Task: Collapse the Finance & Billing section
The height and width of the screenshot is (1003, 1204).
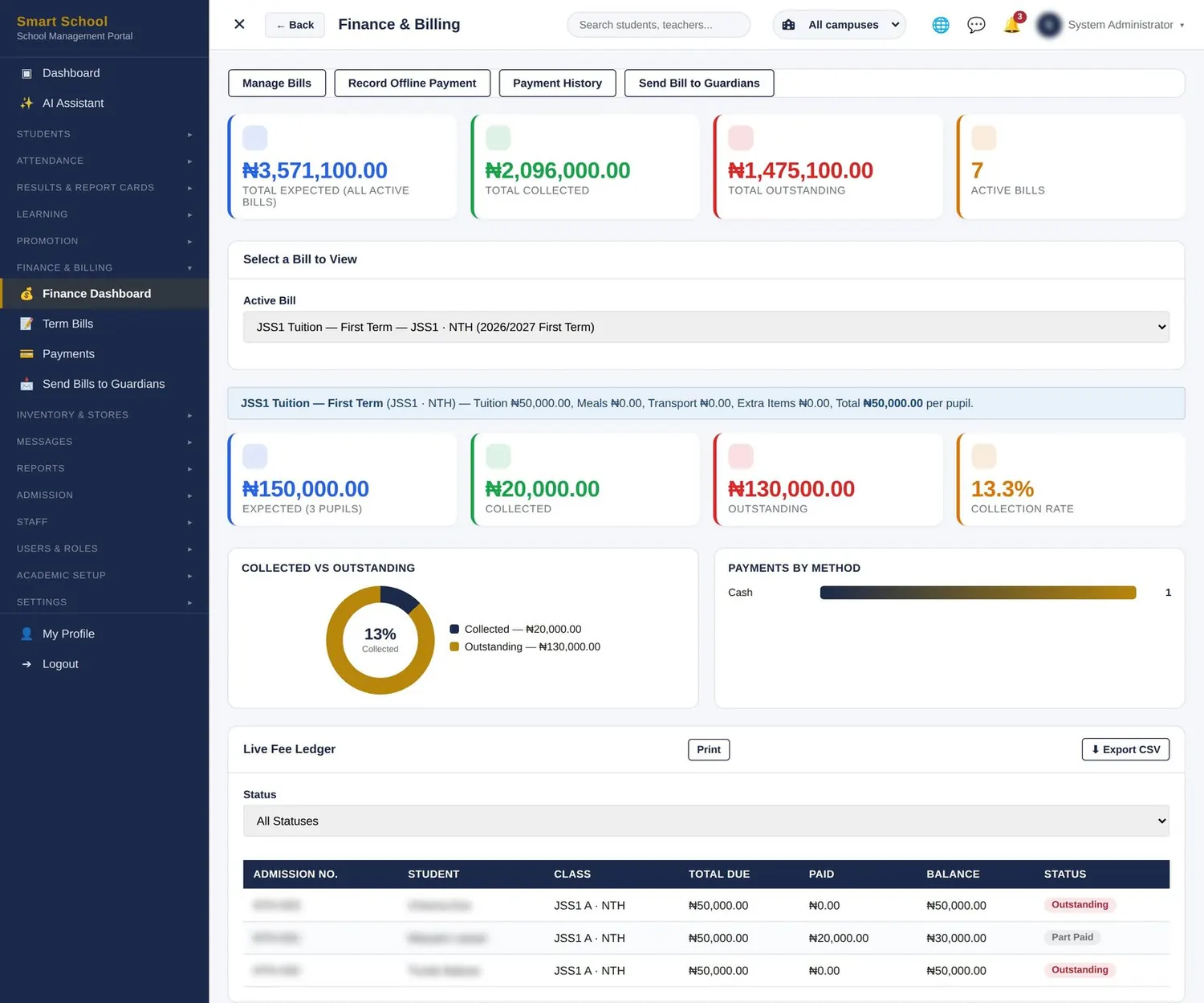Action: [x=104, y=267]
